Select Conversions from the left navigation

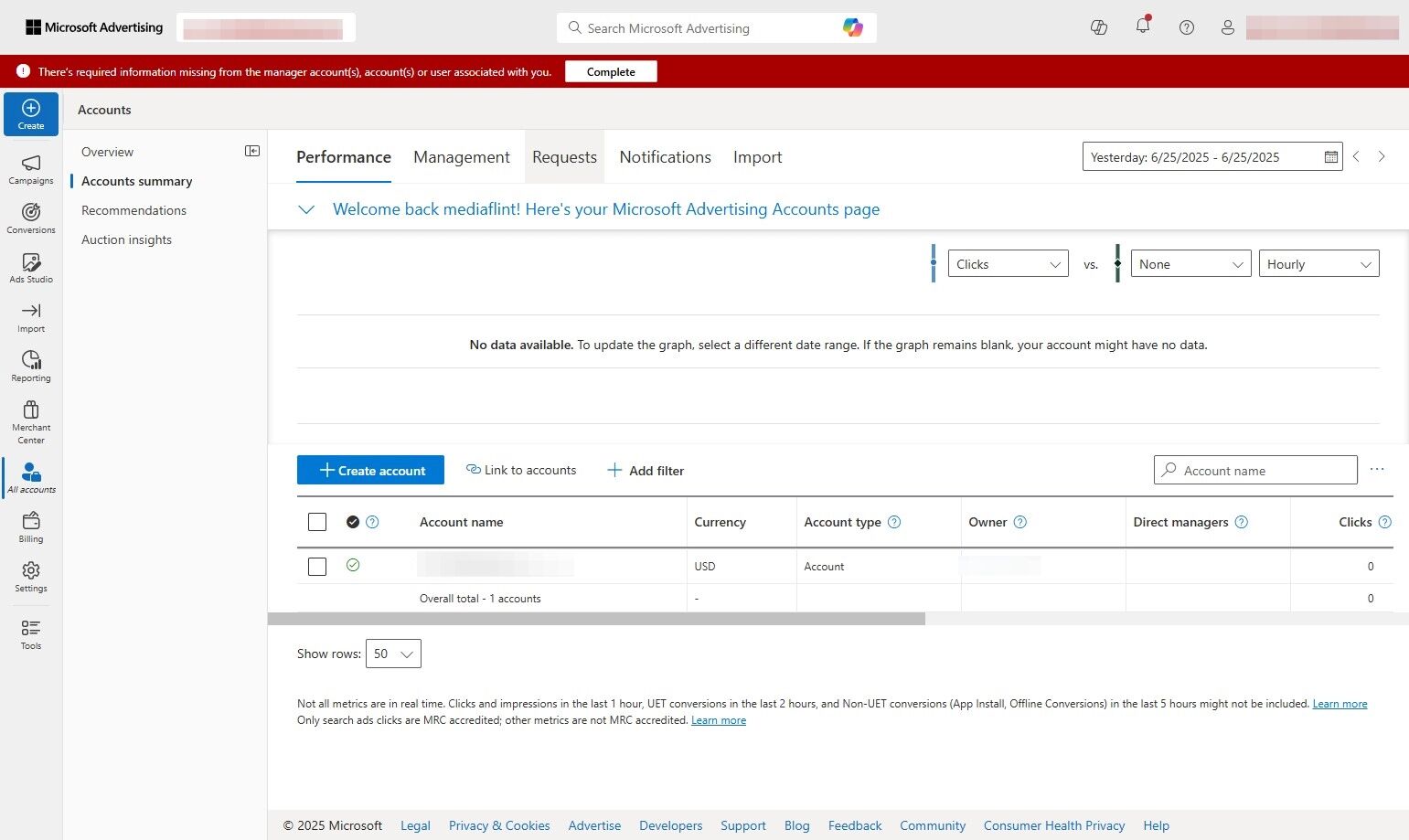30,219
